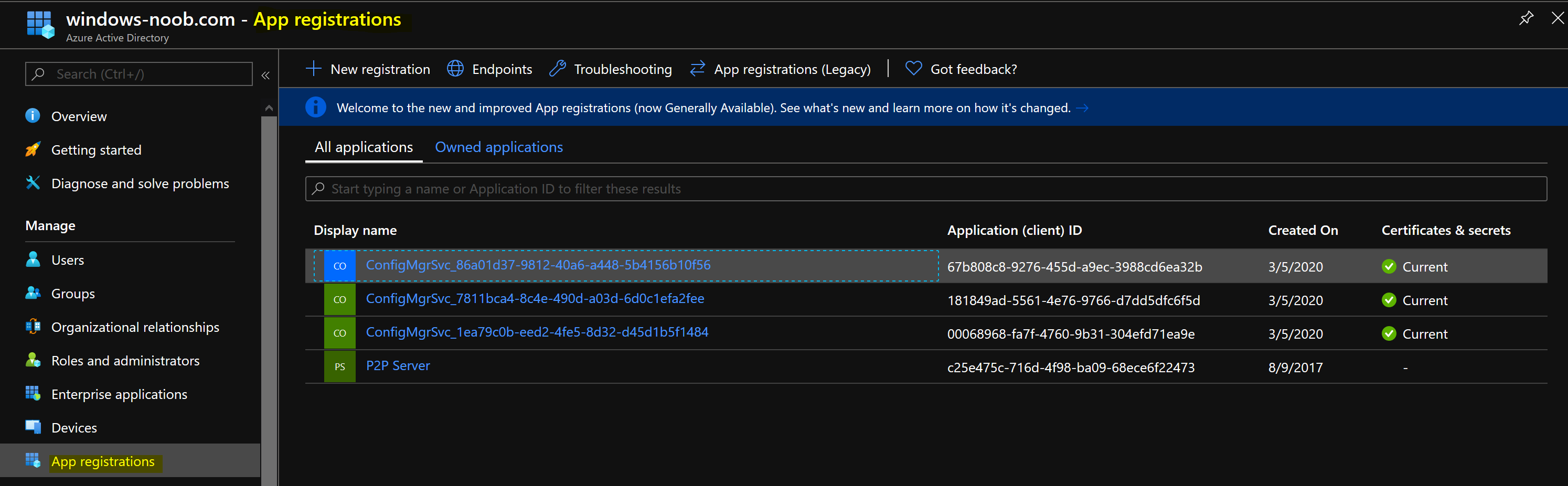Collapse the sidebar with the double-chevron

265,75
